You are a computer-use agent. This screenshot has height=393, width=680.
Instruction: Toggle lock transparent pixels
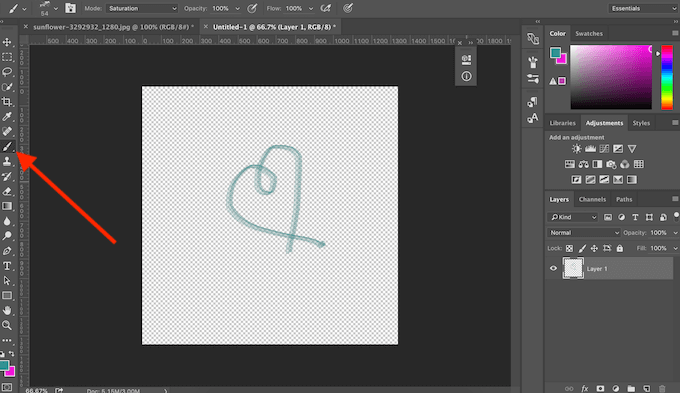tap(569, 248)
